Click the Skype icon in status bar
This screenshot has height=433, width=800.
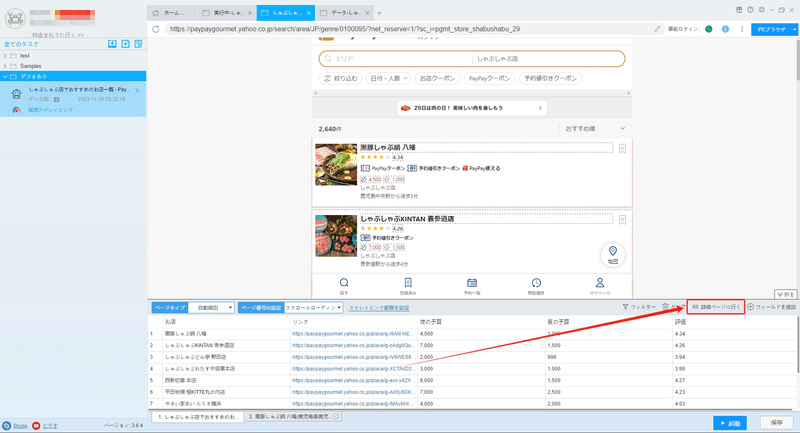(7, 425)
